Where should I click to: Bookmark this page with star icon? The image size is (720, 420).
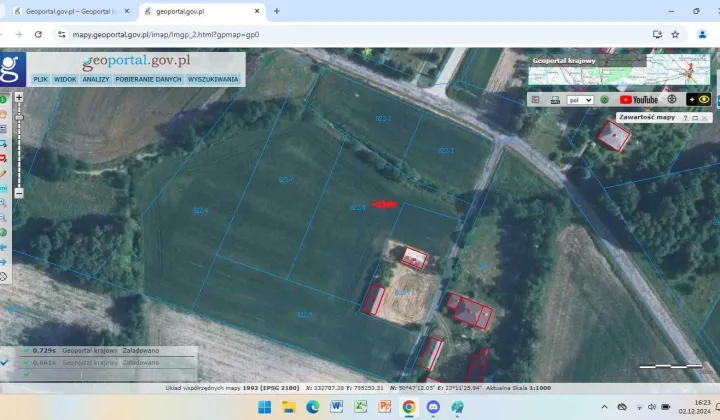pos(675,34)
